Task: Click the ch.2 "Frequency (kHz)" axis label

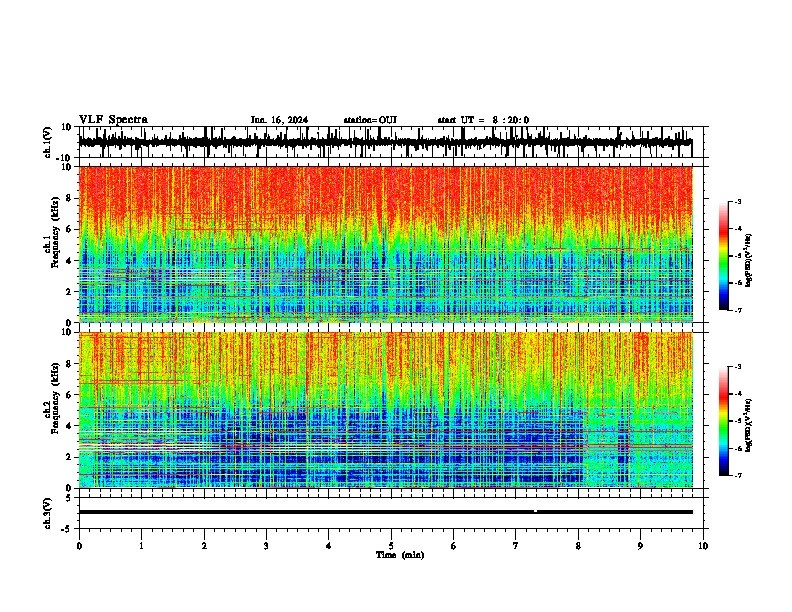Action: click(x=56, y=398)
